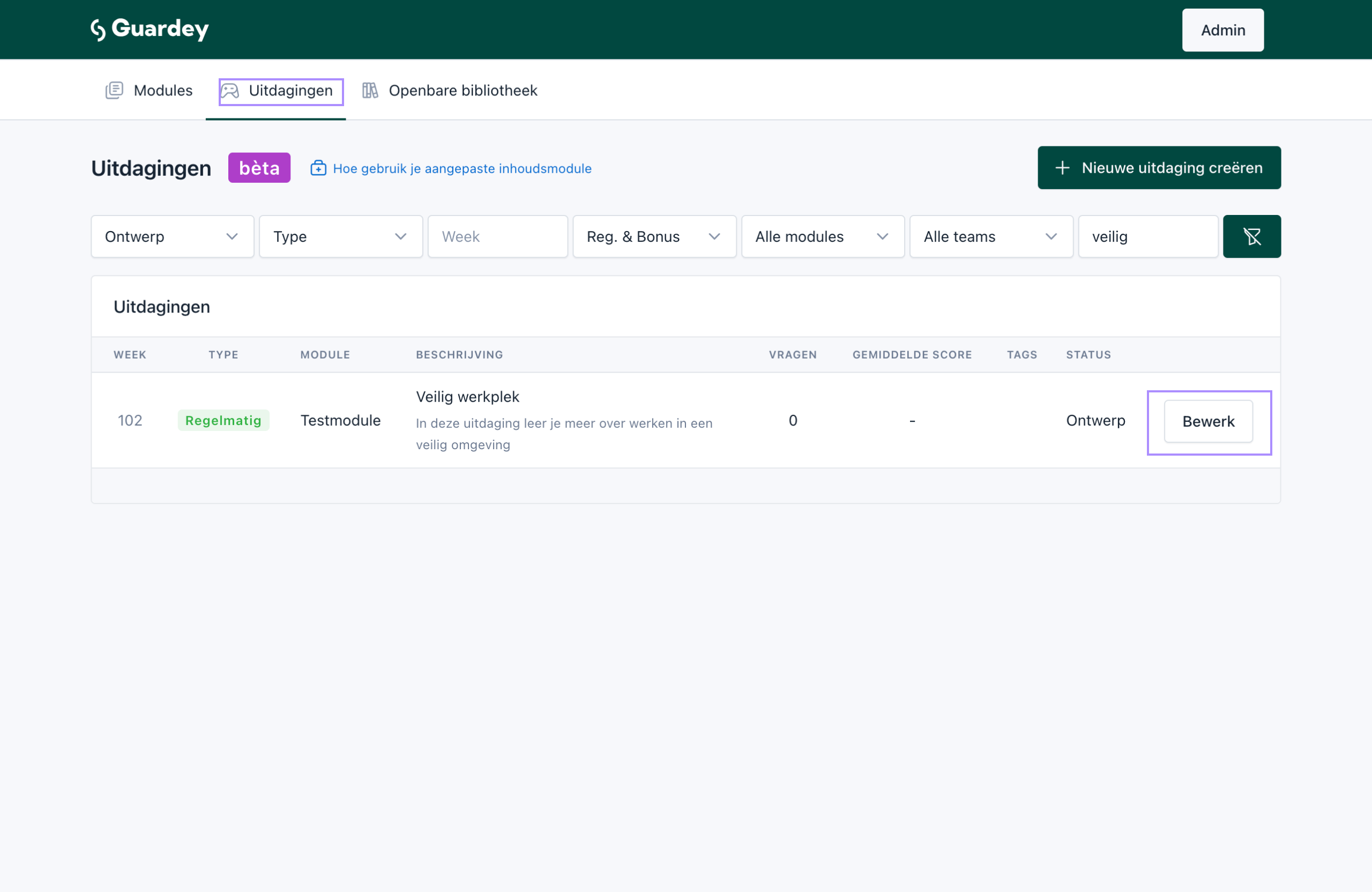This screenshot has height=892, width=1372.
Task: Click the Regelmatig type badge
Action: [x=223, y=420]
